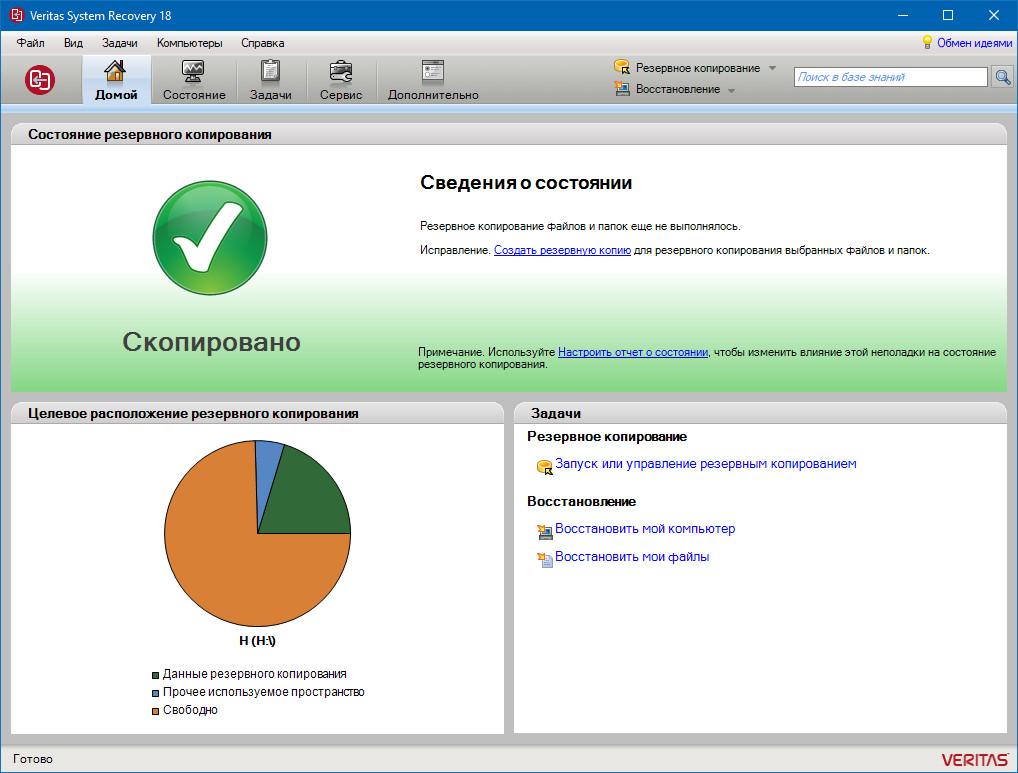
Task: Open the Справка menu
Action: pyautogui.click(x=262, y=43)
